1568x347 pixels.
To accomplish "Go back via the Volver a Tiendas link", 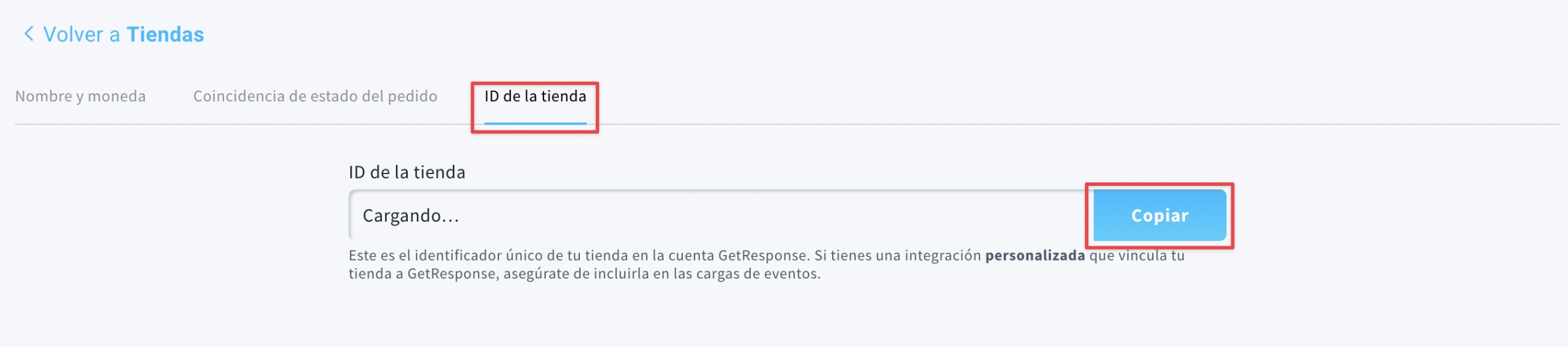I will point(113,34).
